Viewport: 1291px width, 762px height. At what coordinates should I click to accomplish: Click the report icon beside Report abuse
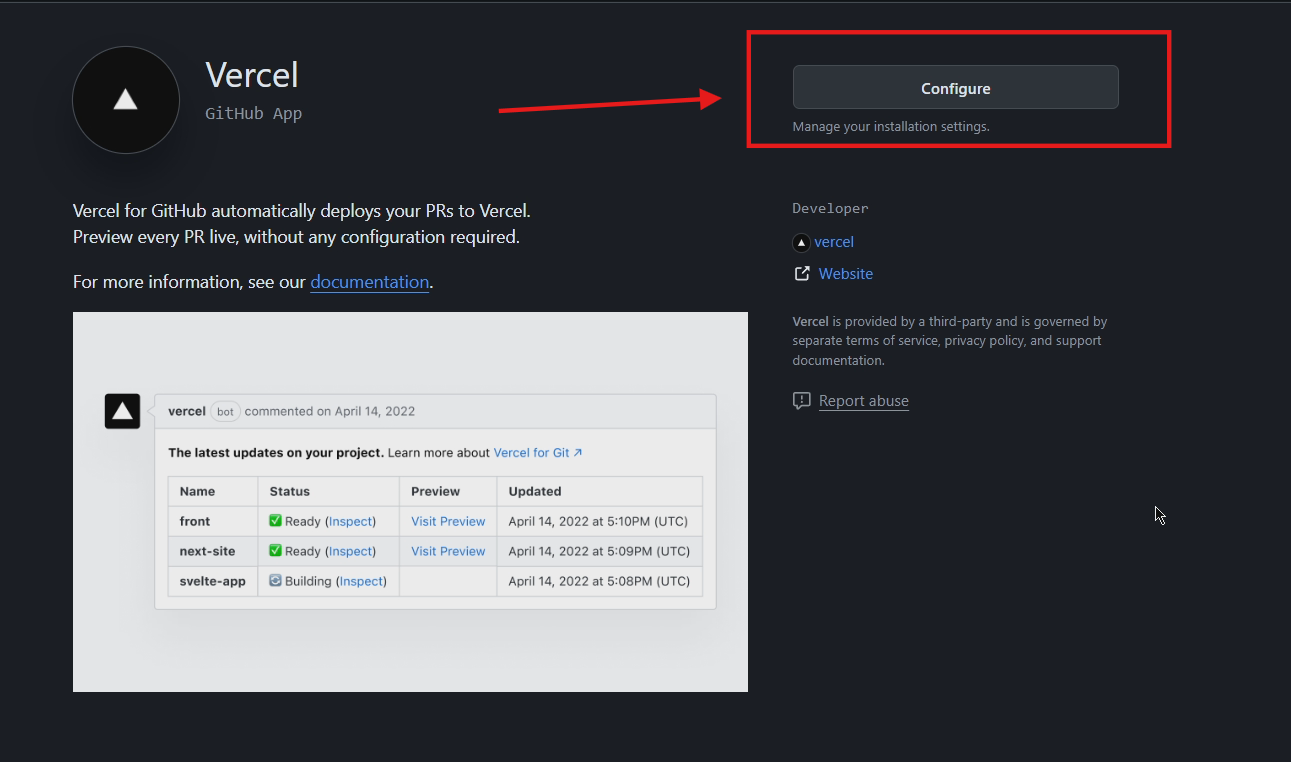point(802,401)
